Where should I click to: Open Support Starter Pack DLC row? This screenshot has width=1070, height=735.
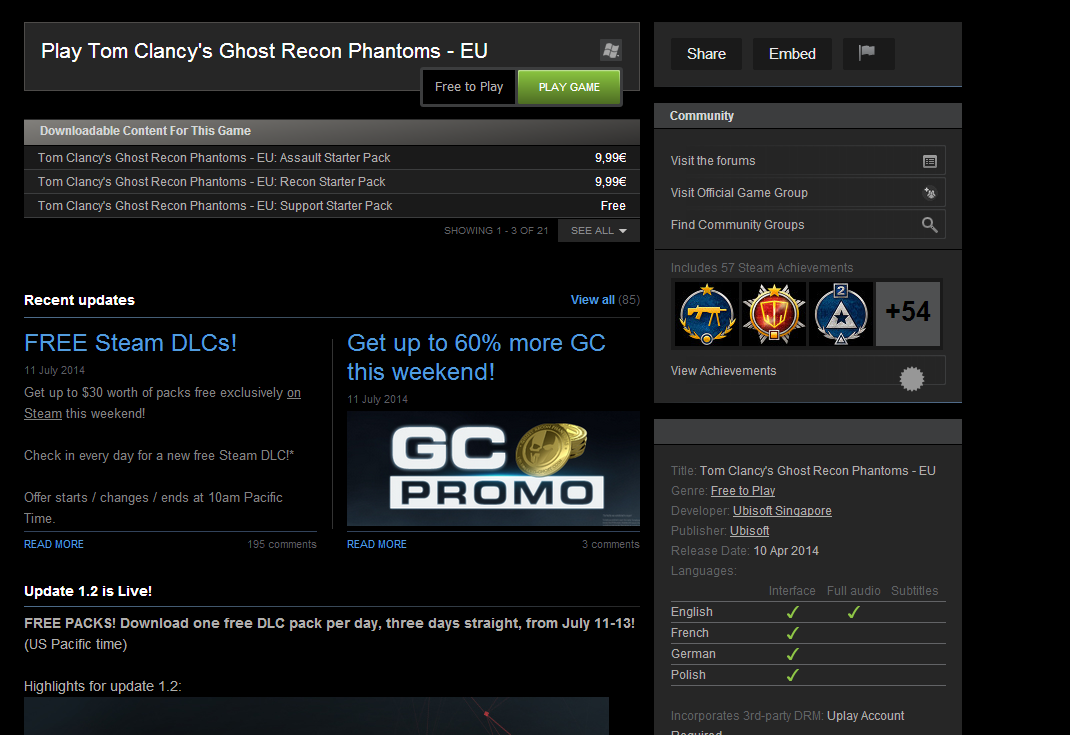click(332, 205)
